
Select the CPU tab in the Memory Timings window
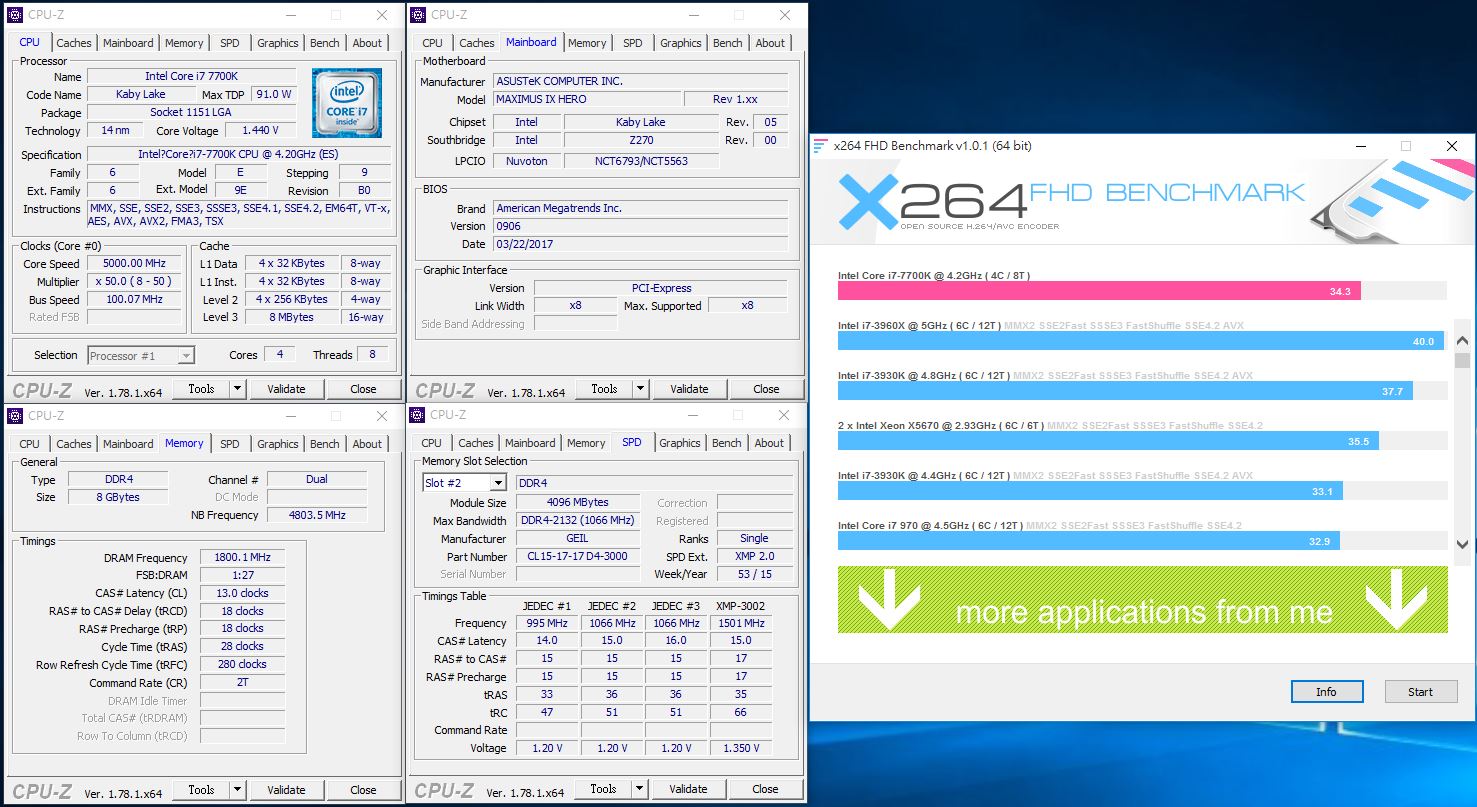coord(30,444)
